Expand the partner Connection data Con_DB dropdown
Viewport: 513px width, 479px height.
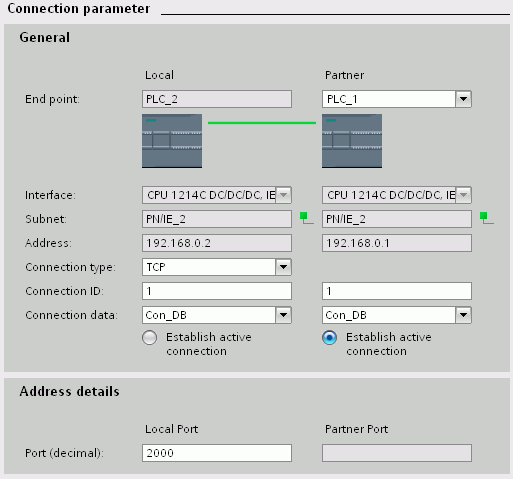pos(463,315)
